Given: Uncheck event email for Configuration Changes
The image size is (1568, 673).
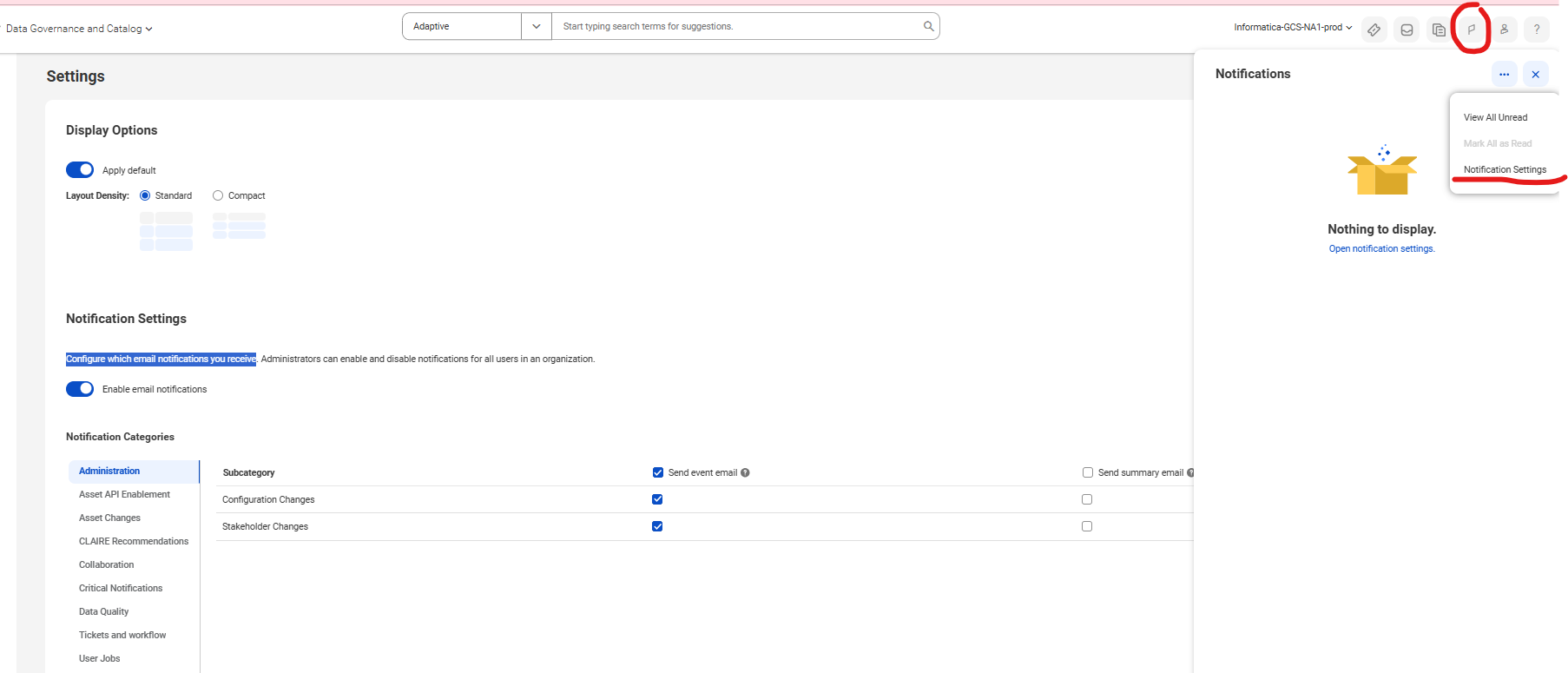Looking at the screenshot, I should (x=657, y=499).
